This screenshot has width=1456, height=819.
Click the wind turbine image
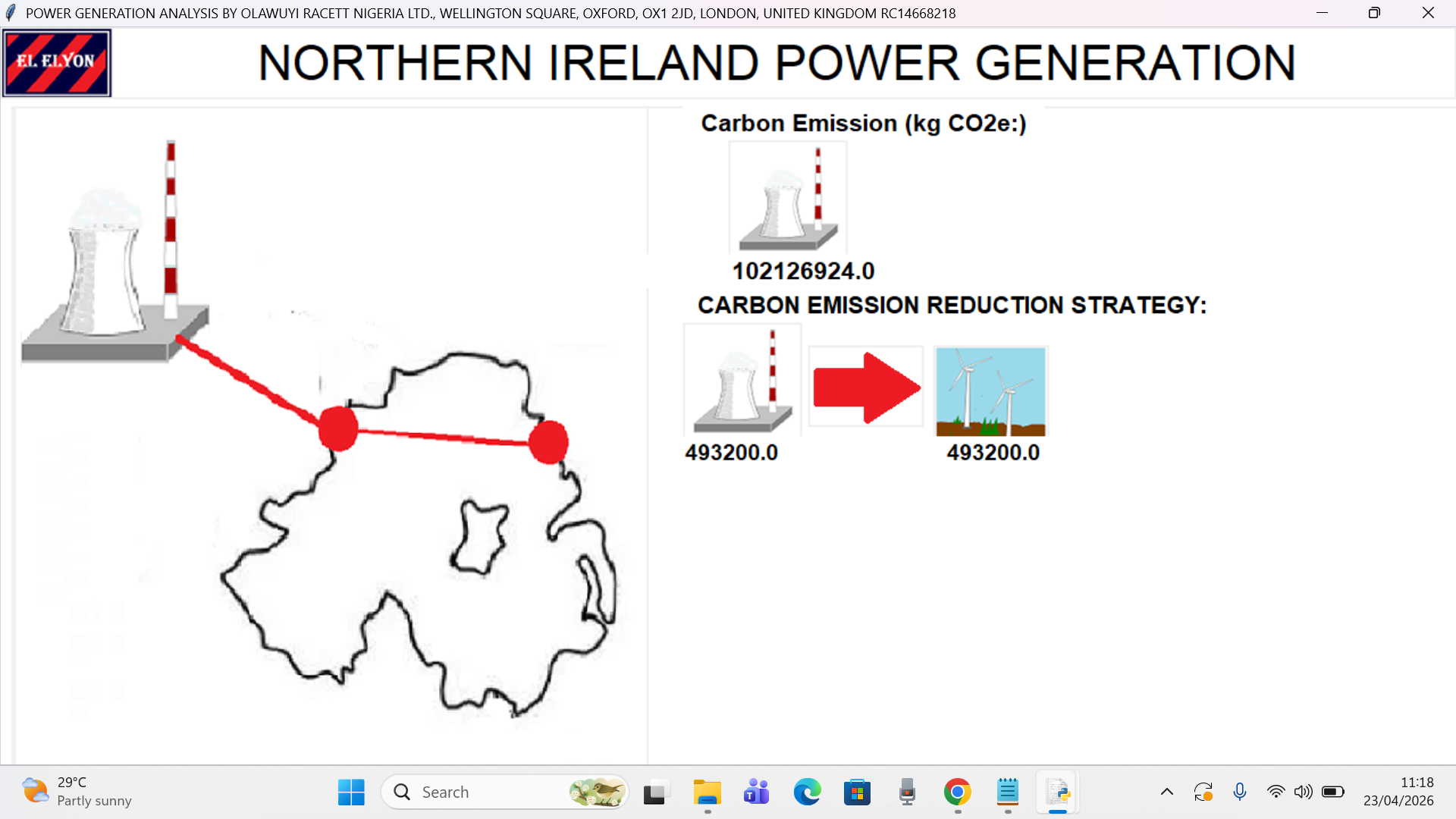(x=990, y=391)
